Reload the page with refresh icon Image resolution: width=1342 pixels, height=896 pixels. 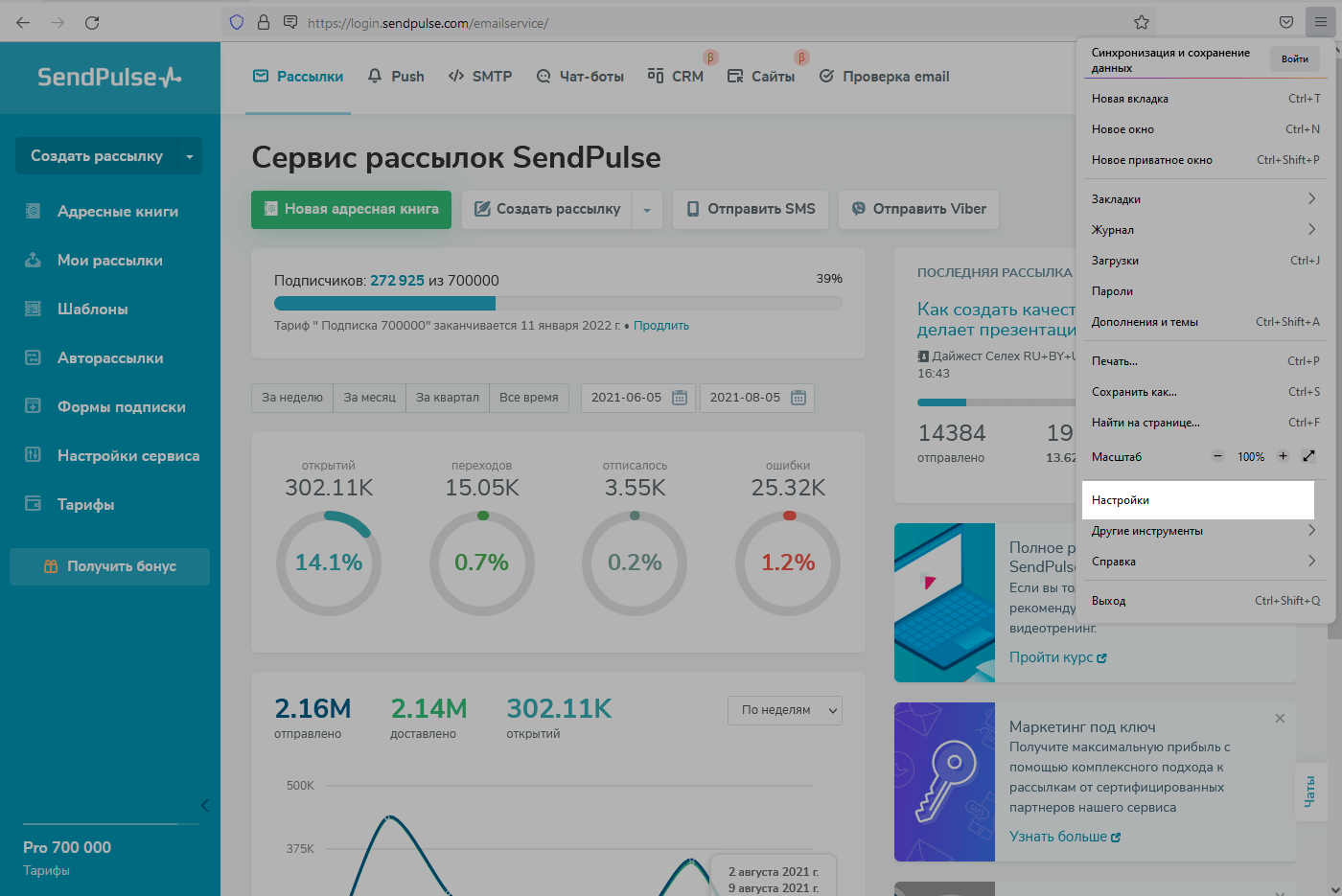coord(92,22)
